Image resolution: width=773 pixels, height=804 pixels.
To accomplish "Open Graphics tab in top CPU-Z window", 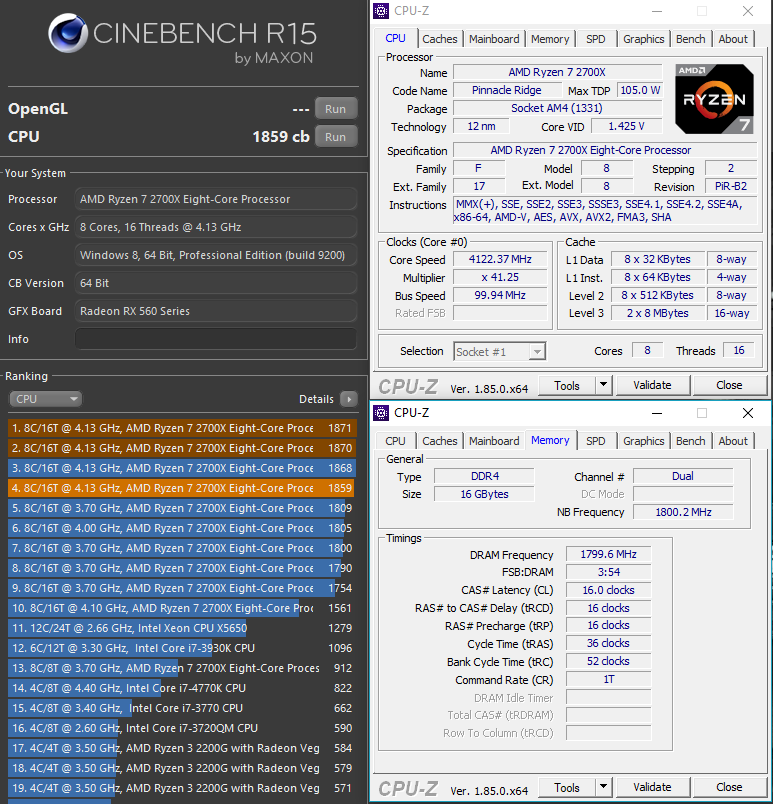I will (x=643, y=39).
